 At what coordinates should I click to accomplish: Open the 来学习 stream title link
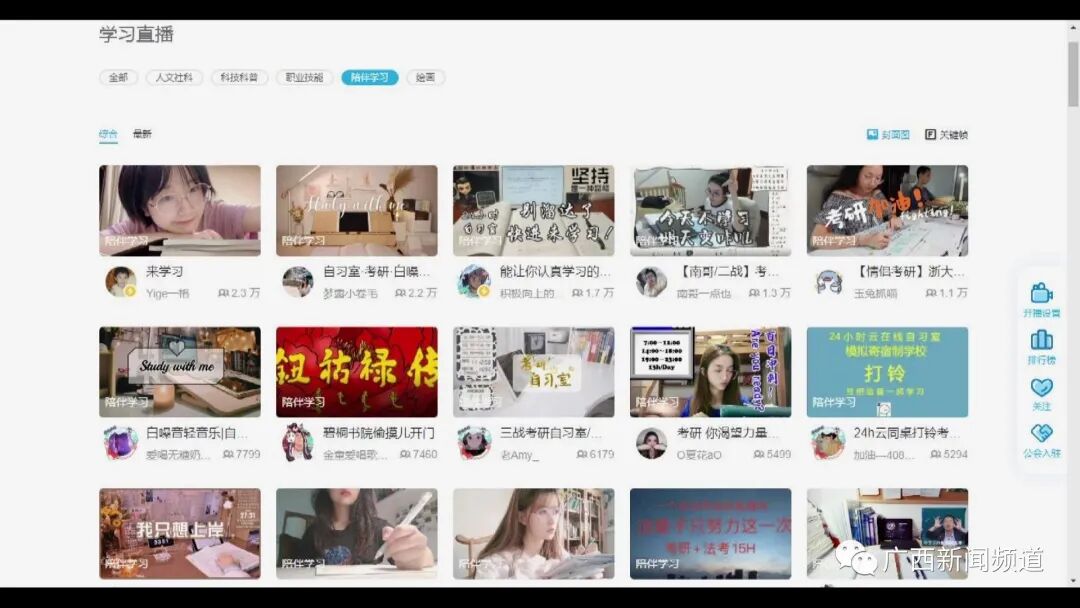coord(165,271)
